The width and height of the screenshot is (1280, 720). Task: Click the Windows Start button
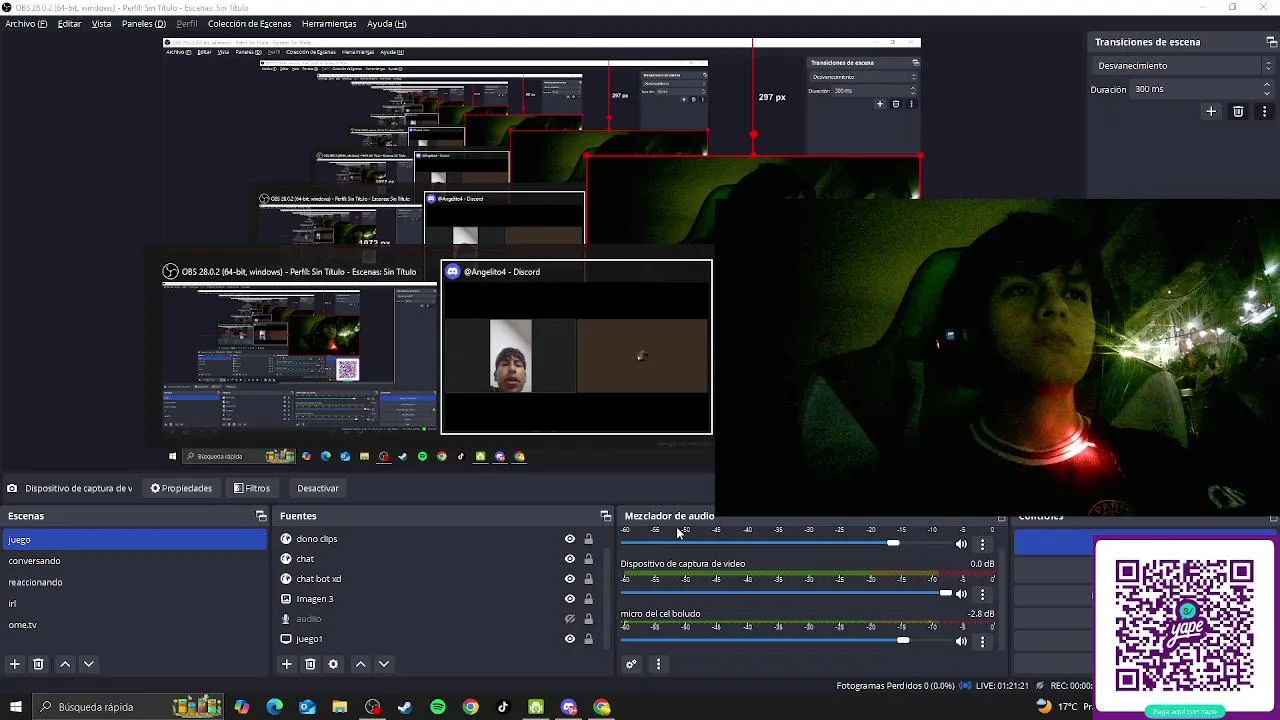pos(15,707)
